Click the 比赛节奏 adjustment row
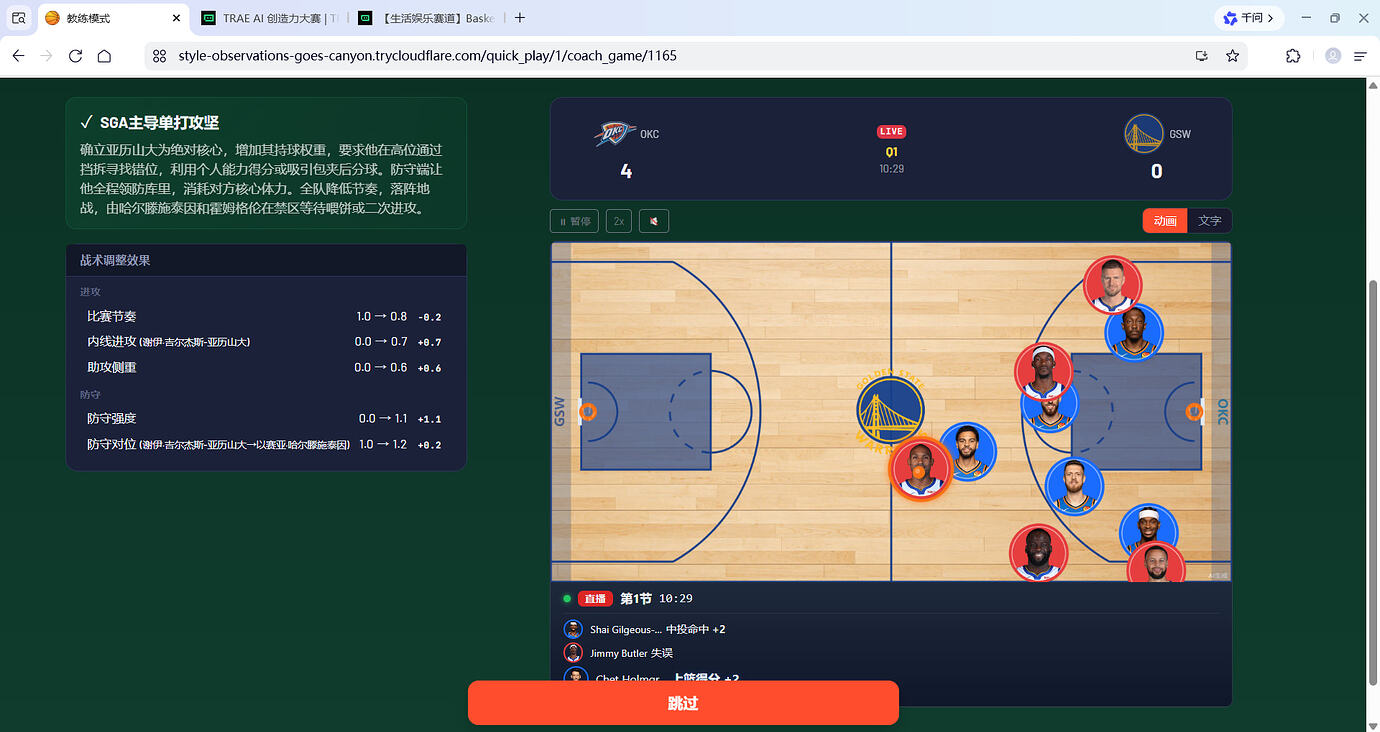1380x732 pixels. click(266, 316)
